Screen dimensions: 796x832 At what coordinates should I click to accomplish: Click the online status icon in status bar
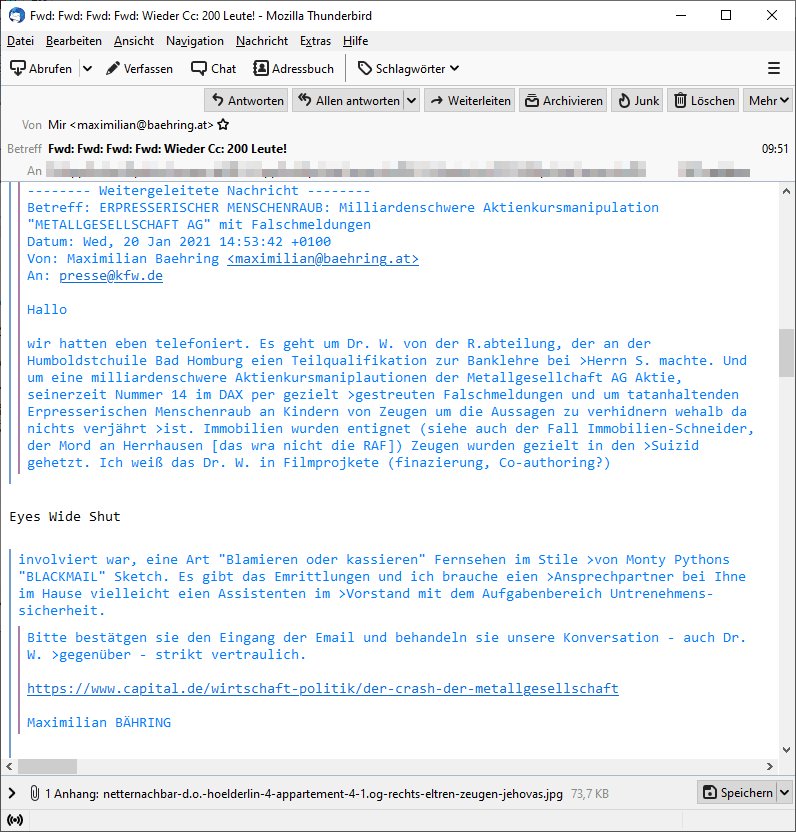click(14, 820)
